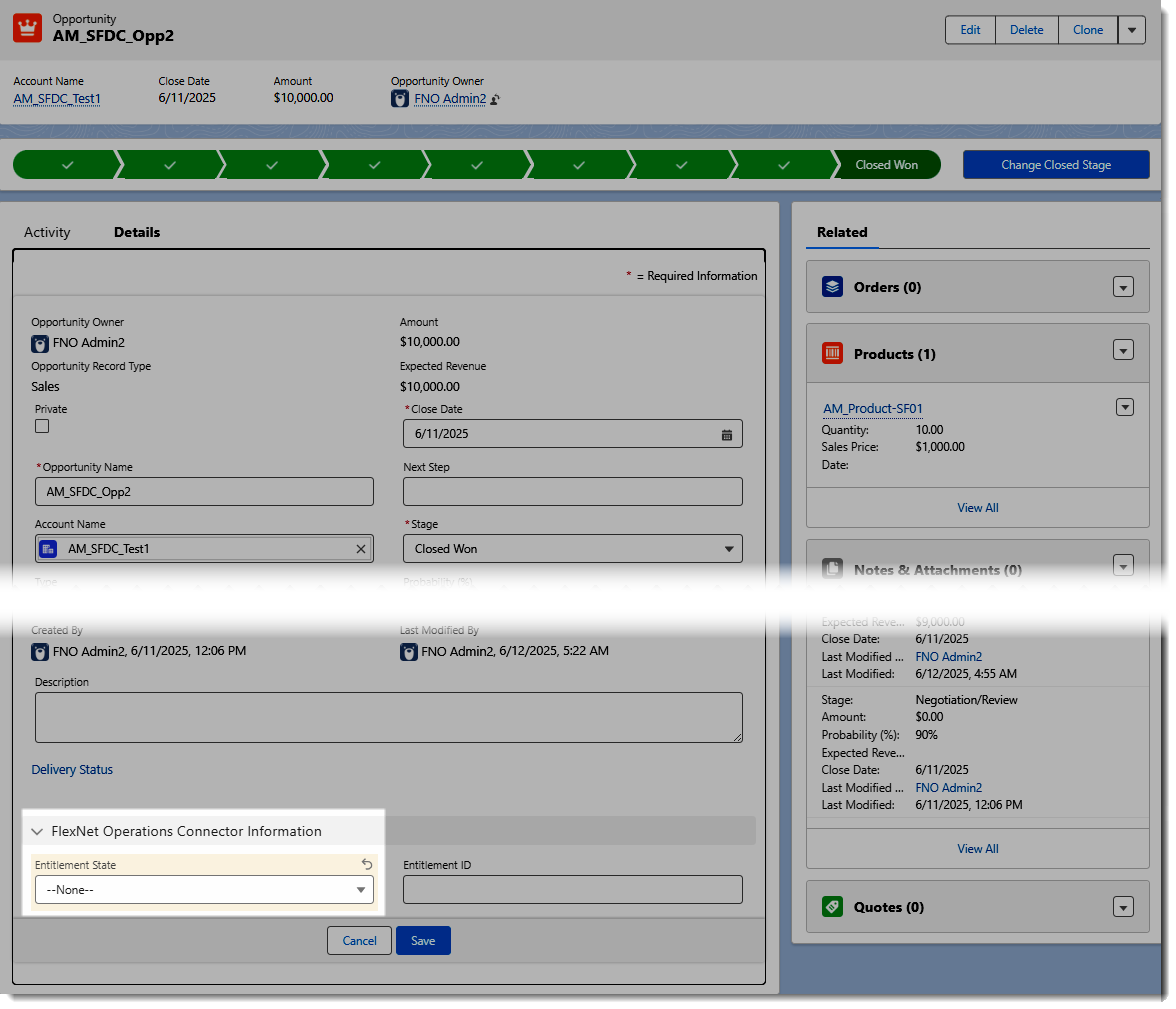Open the Orders list actions dropdown

(1124, 287)
